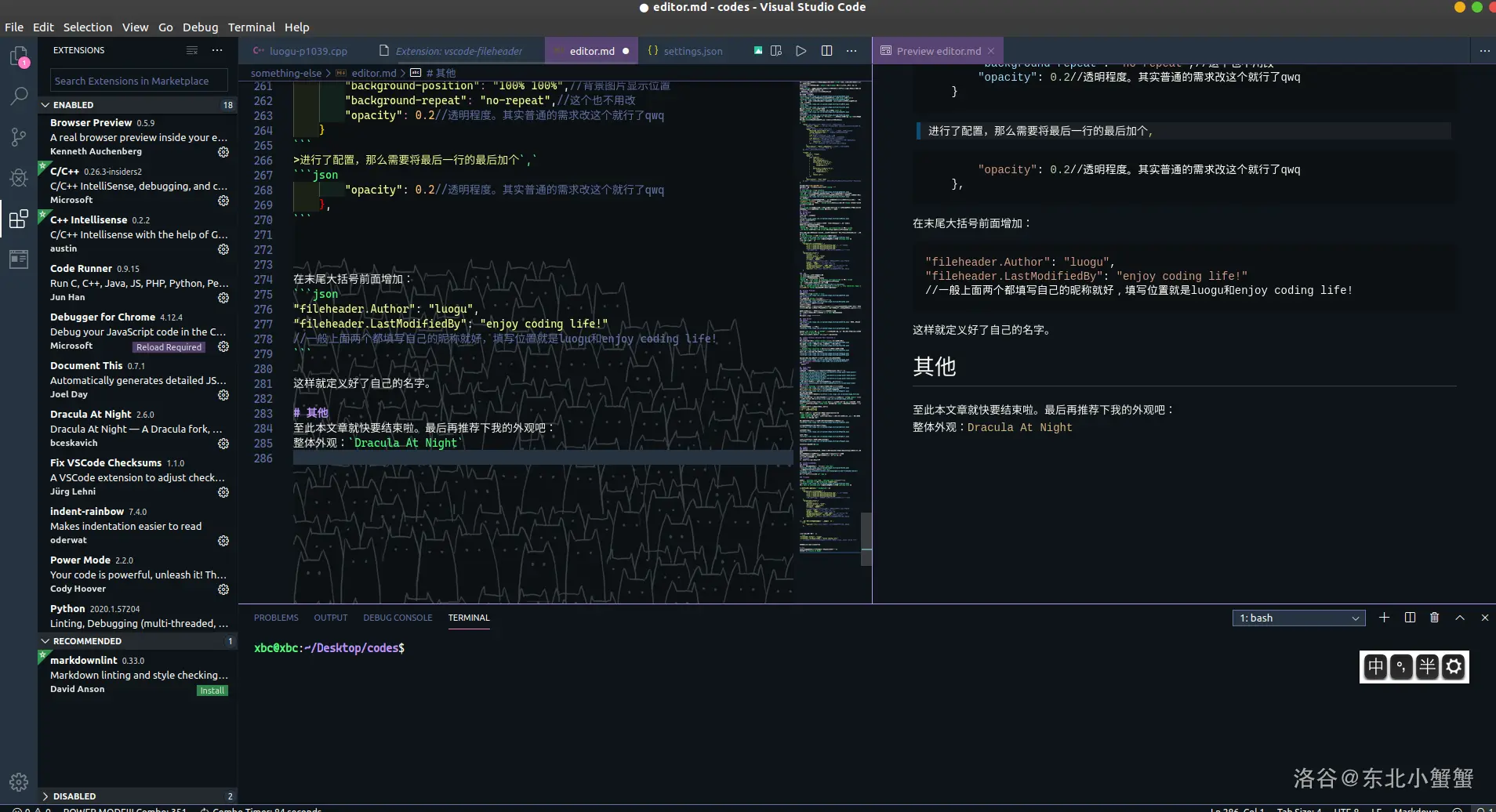Image resolution: width=1496 pixels, height=812 pixels.
Task: Open gear menu for C/C++ extension
Action: 223,201
